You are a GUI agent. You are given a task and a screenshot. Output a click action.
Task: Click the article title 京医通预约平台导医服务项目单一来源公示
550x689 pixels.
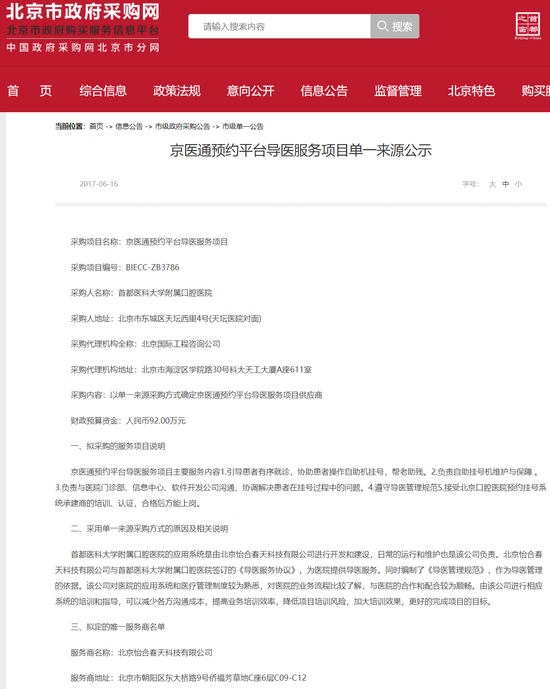point(301,151)
